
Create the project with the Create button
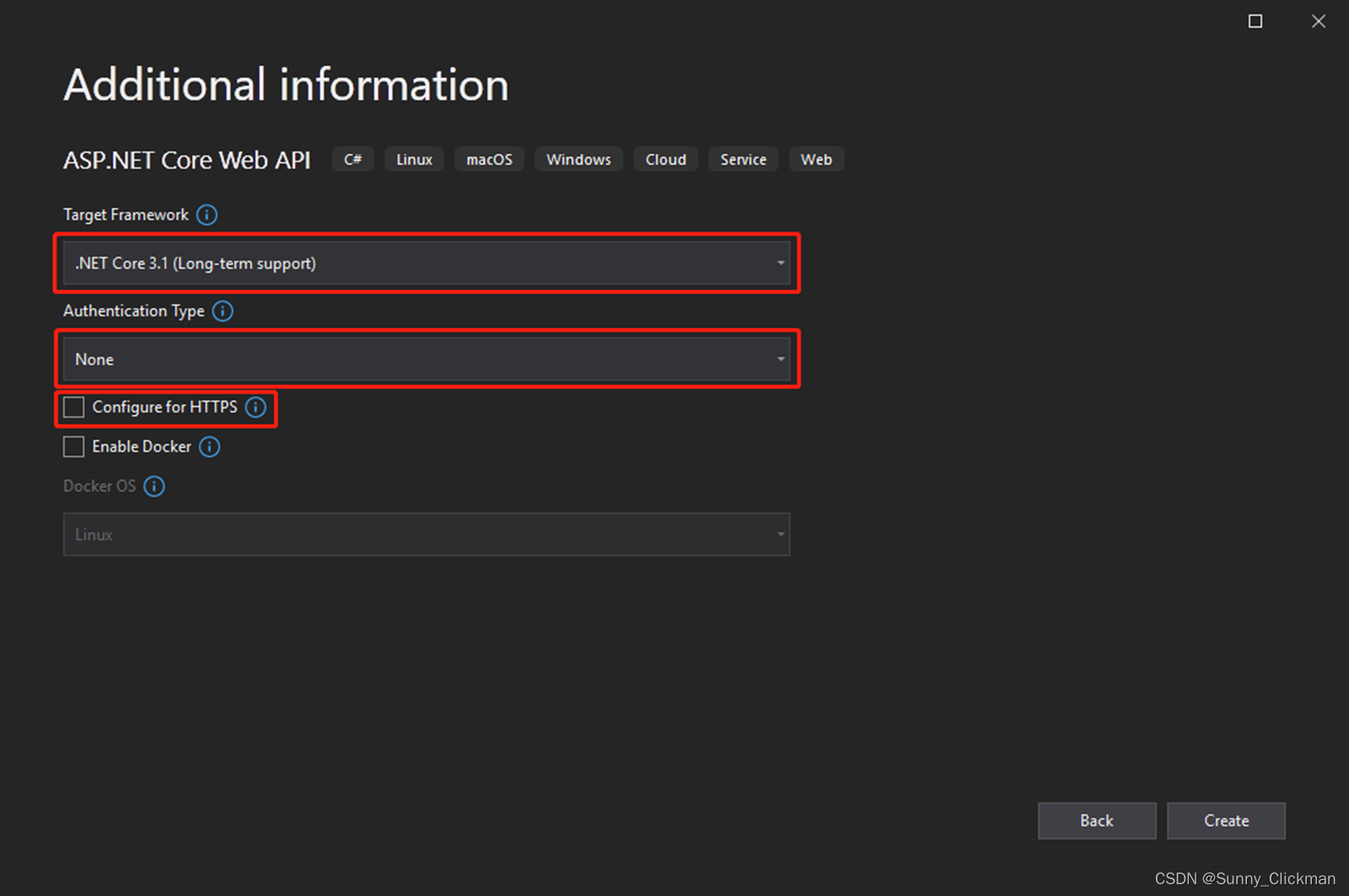pyautogui.click(x=1226, y=821)
